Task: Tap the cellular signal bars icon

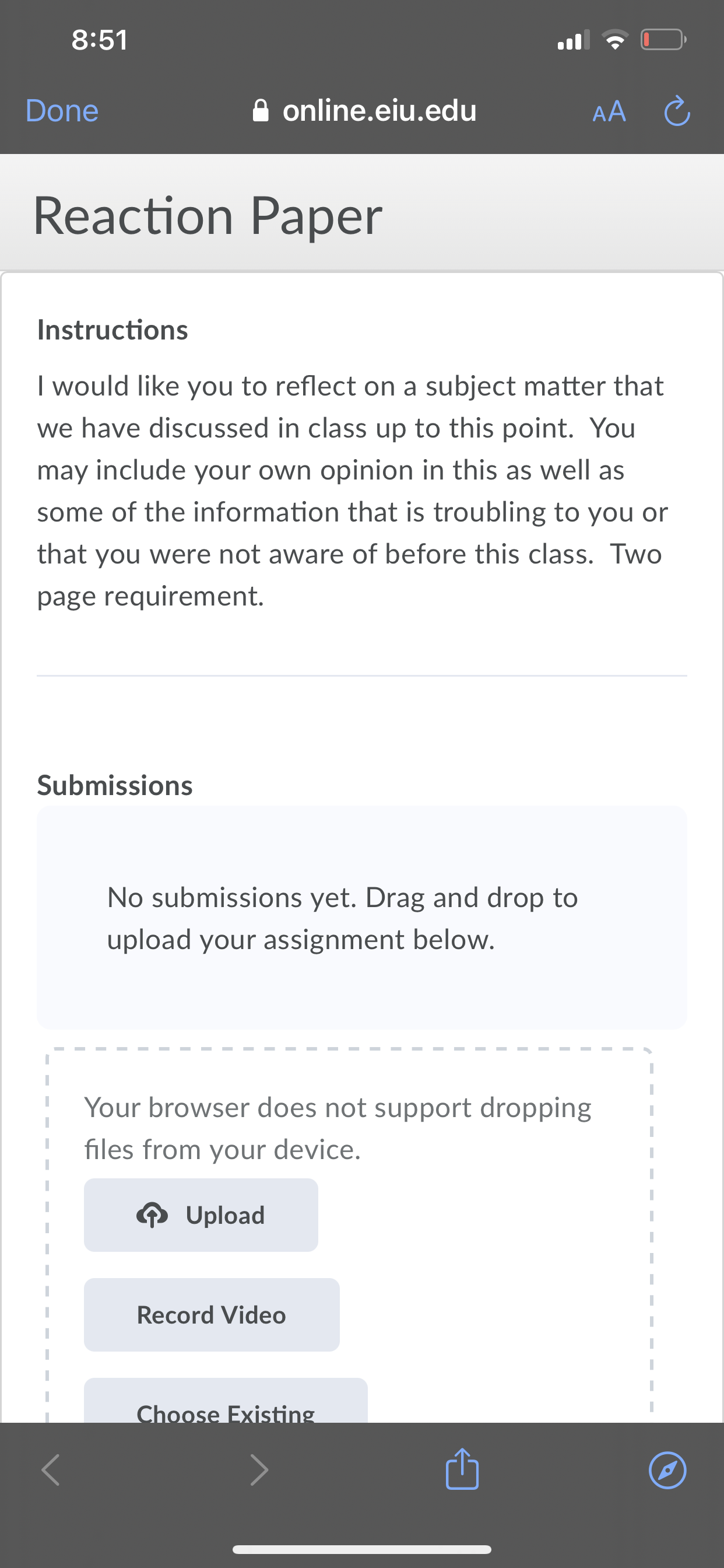Action: 574,40
